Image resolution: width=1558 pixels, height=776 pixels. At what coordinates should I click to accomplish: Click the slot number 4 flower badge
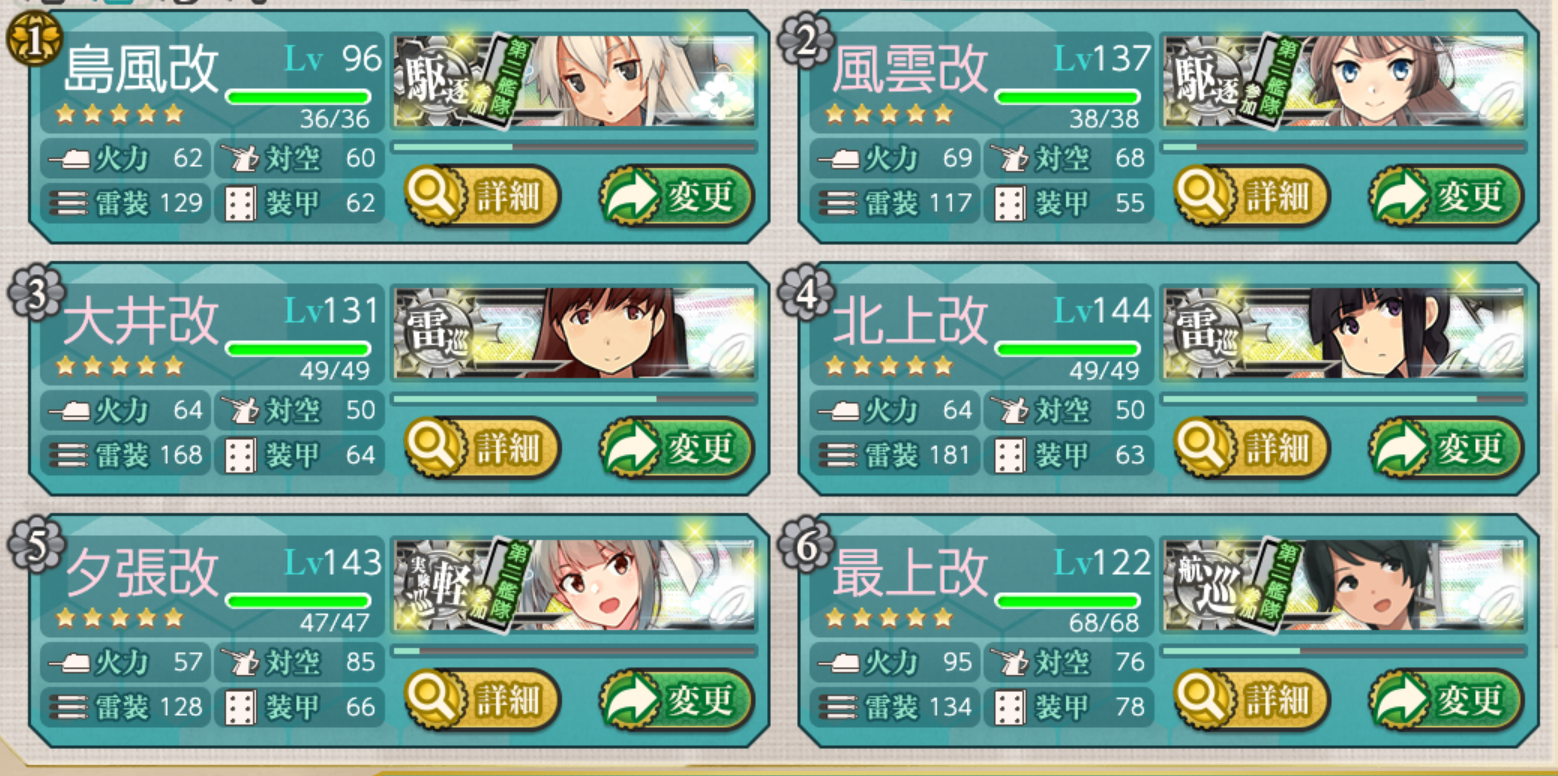click(x=806, y=293)
